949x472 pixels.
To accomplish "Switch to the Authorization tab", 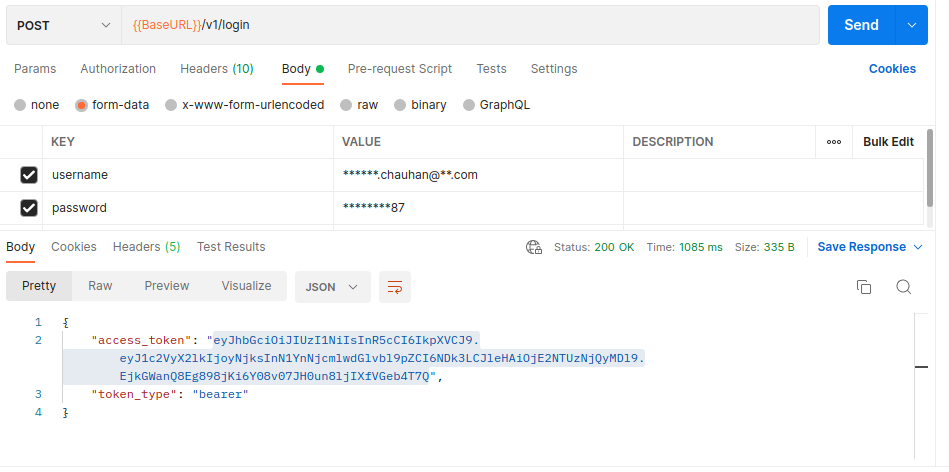I will (x=118, y=69).
